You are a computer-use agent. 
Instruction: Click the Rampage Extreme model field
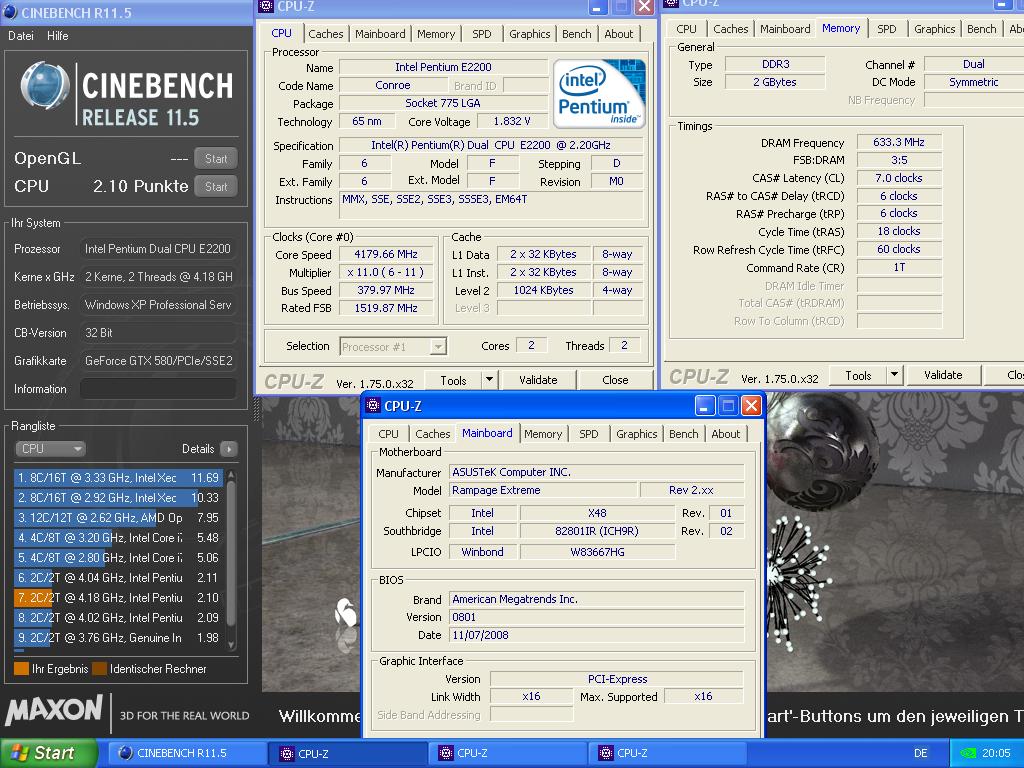point(543,490)
